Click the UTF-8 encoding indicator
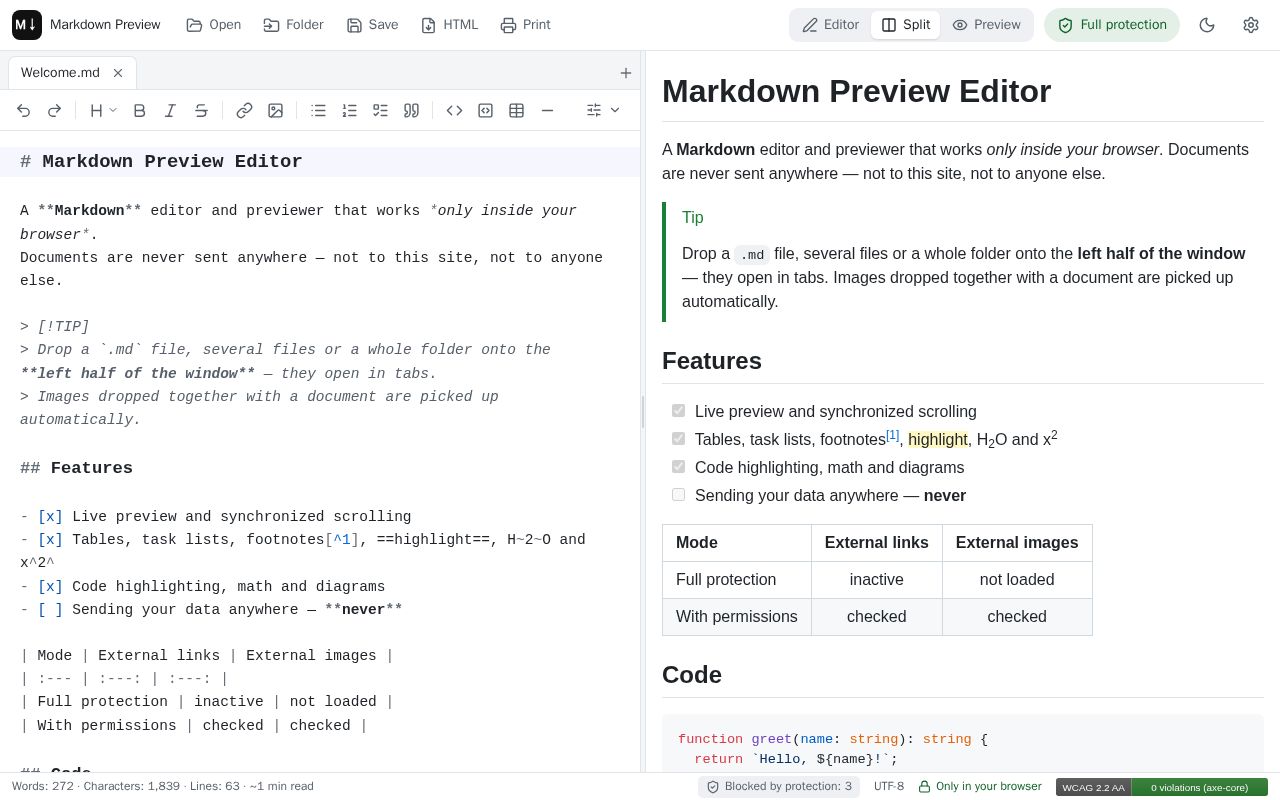The width and height of the screenshot is (1280, 800). [889, 787]
